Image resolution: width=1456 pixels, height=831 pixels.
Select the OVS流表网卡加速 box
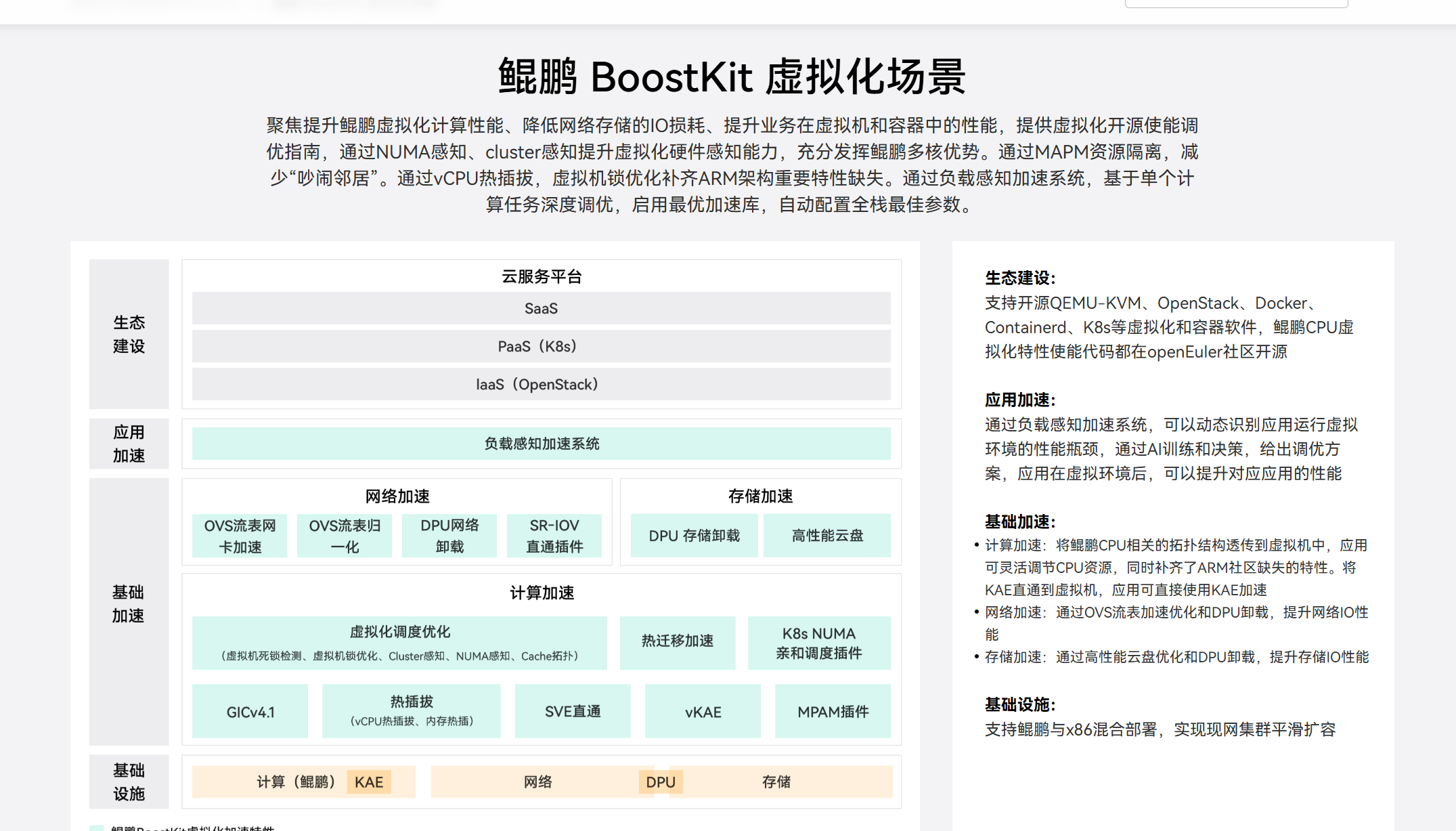(240, 536)
